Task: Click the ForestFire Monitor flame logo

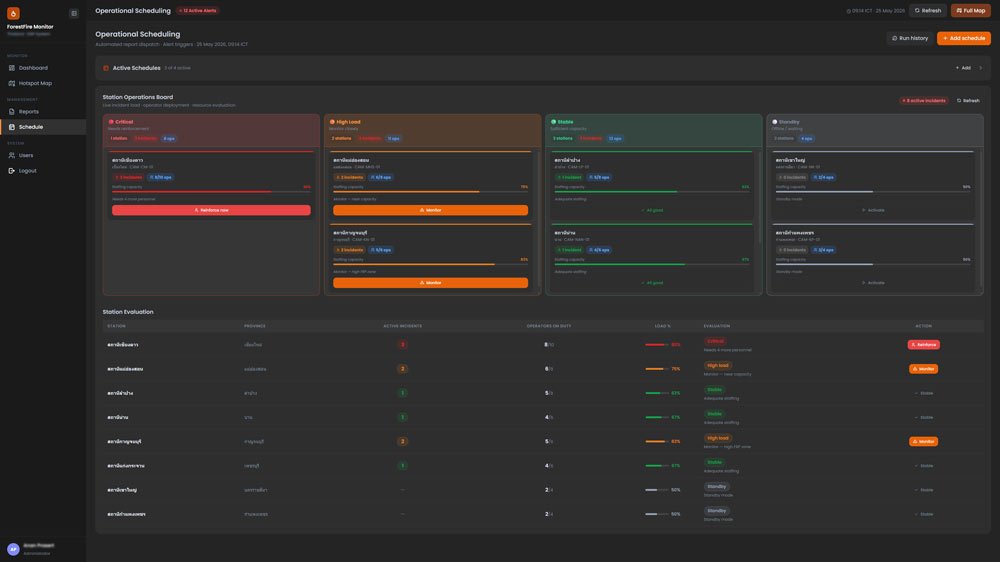Action: point(13,13)
